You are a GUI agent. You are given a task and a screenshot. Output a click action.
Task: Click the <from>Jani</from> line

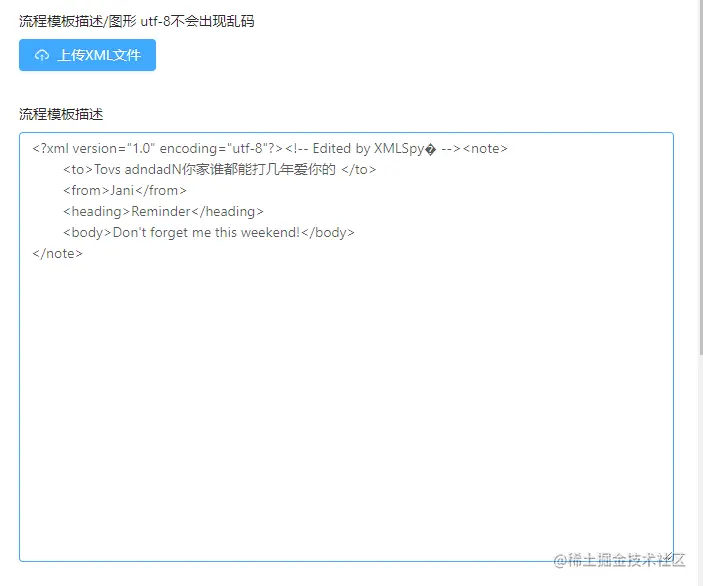(x=125, y=191)
